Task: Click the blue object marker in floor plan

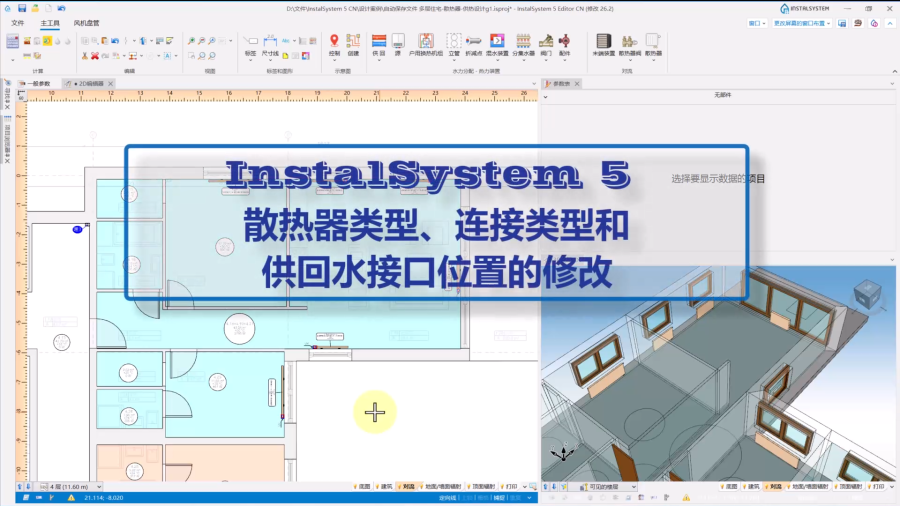Action: point(77,229)
